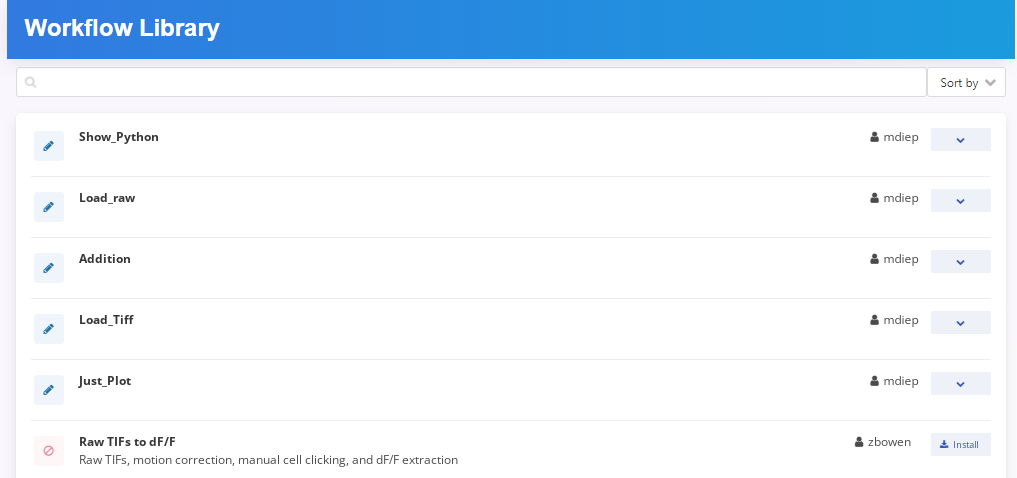This screenshot has width=1017, height=478.
Task: Open the Load_Tiff options chevron
Action: coord(960,323)
